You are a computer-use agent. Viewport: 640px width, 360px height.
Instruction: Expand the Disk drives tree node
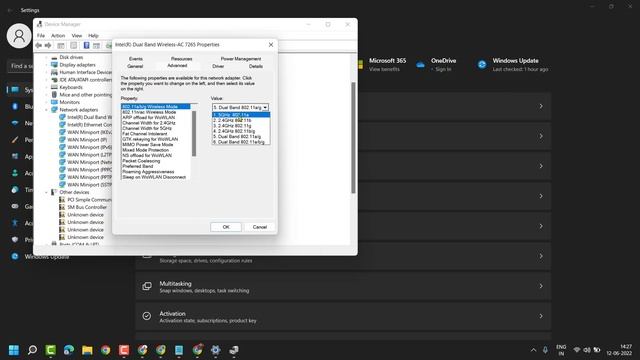[47, 57]
